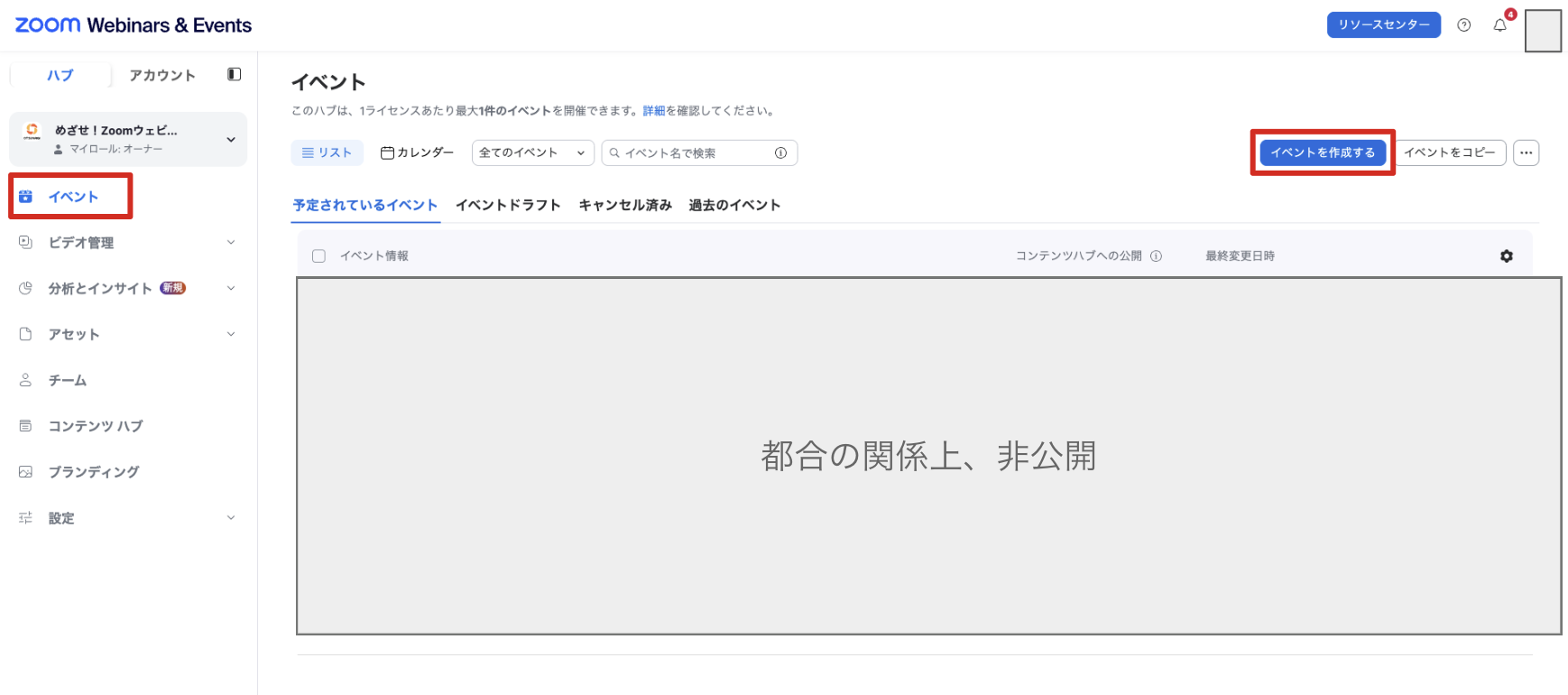This screenshot has width=1568, height=695.
Task: Click the ブランディング image icon
Action: 26,472
